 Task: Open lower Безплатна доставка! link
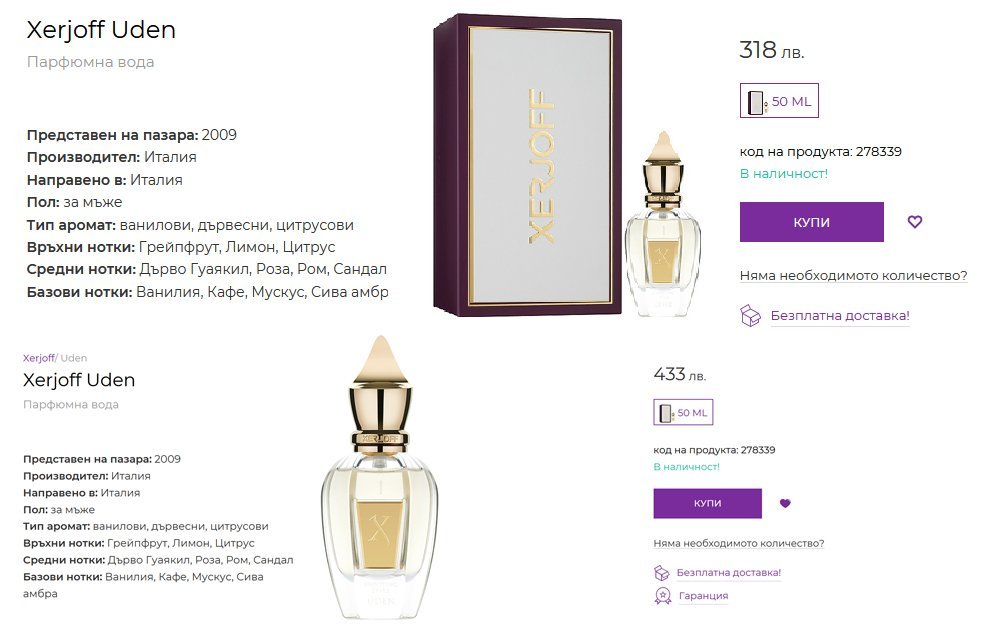(x=728, y=572)
